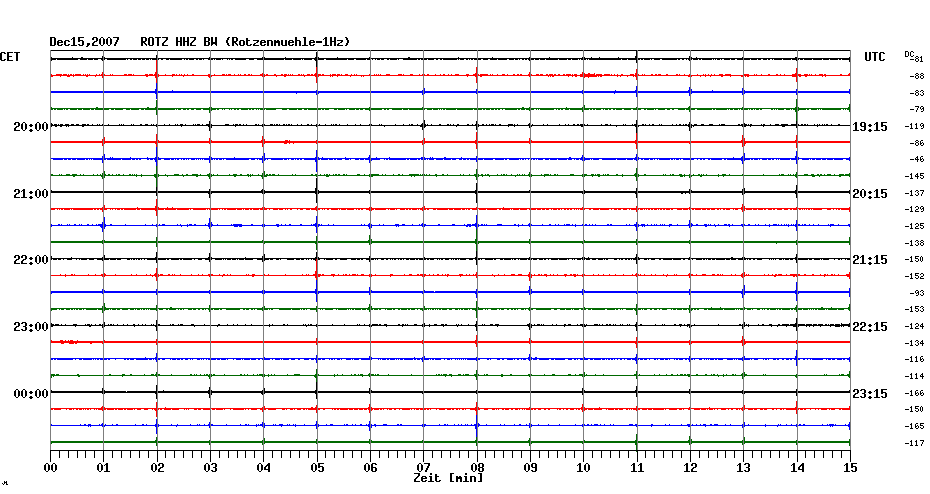Select the "21:15" UTC row label

(870, 260)
